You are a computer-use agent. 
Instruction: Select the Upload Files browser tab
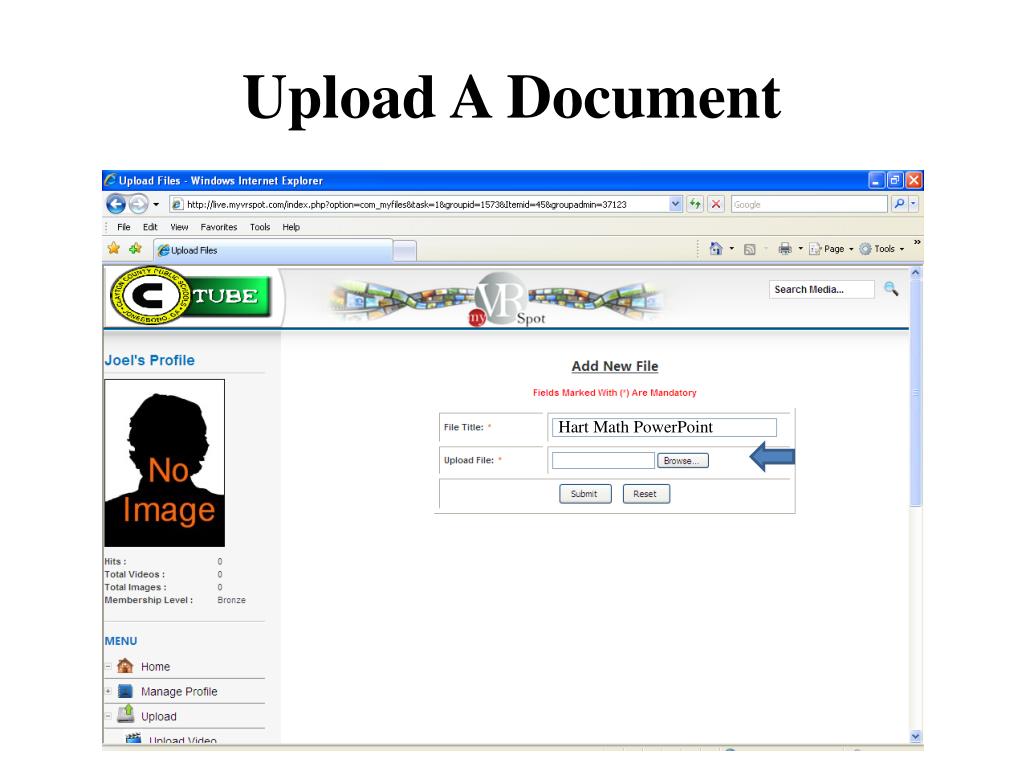(273, 251)
